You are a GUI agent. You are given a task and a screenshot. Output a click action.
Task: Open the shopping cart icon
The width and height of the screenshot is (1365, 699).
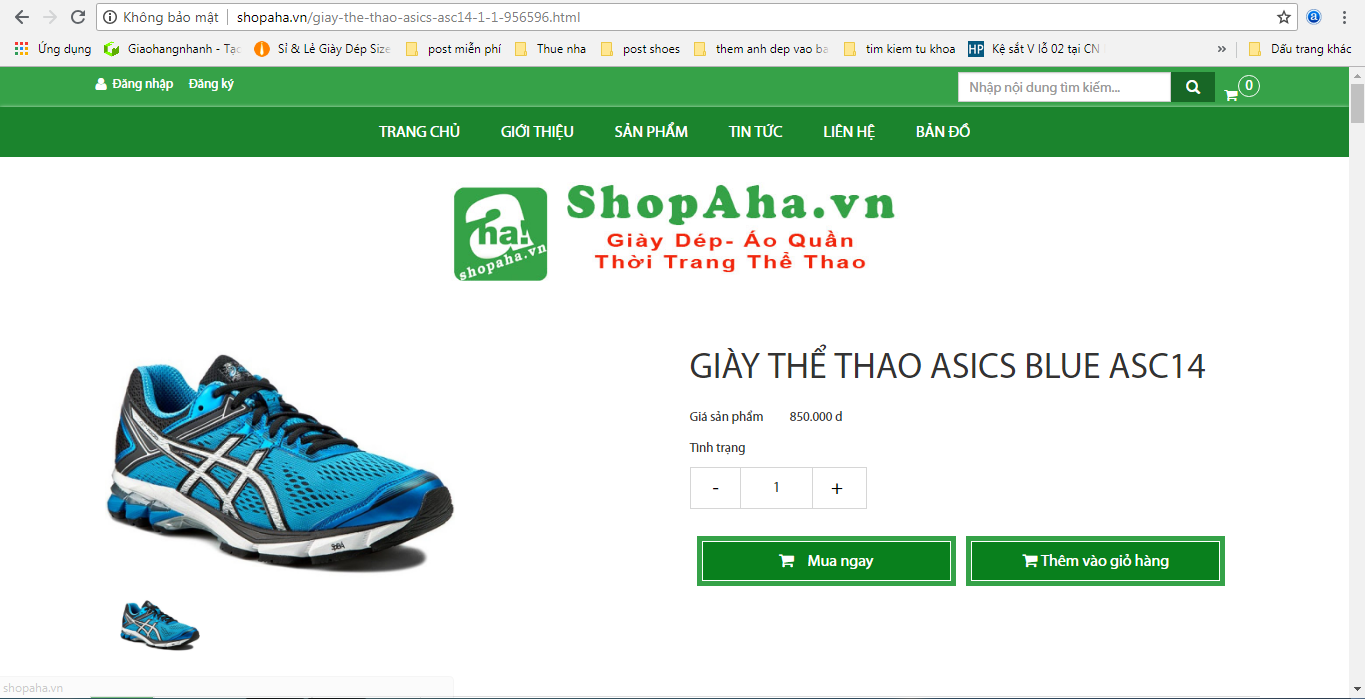1231,95
